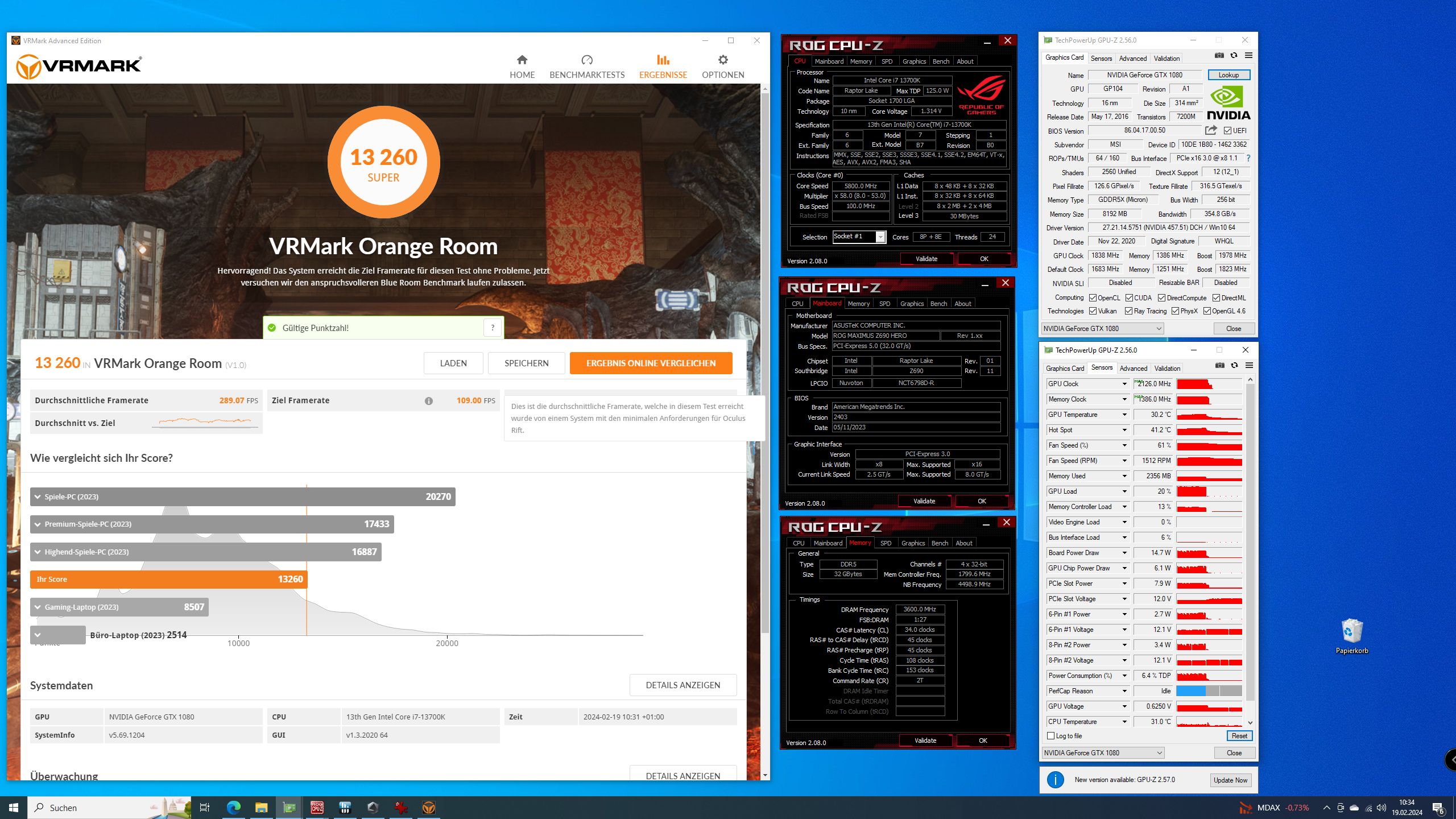The height and width of the screenshot is (819, 1456).
Task: Open Benchmarktests gauge icon in VRMark
Action: tap(587, 60)
